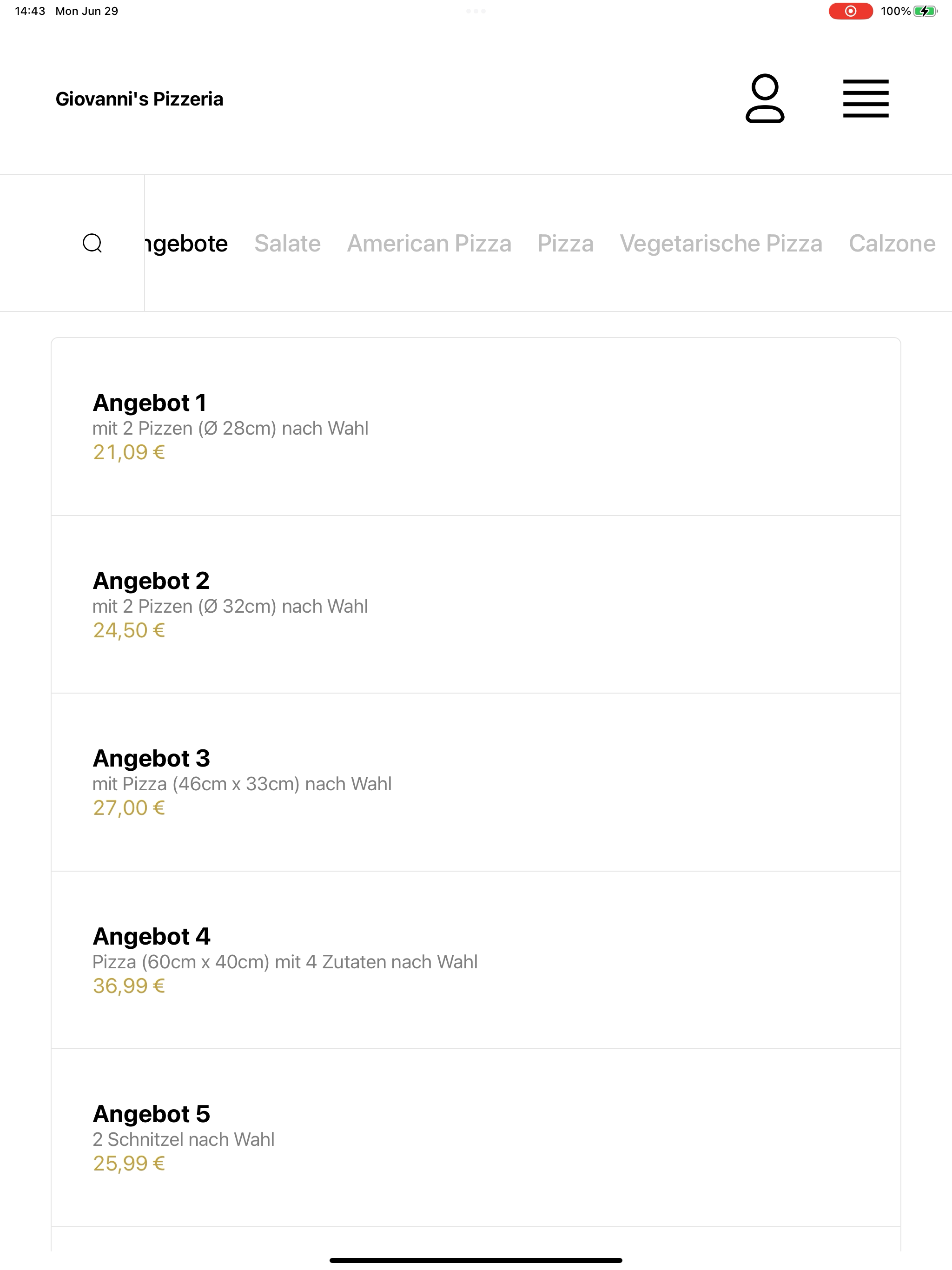Tap the battery status icon
Viewport: 952px width, 1270px height.
tap(925, 11)
